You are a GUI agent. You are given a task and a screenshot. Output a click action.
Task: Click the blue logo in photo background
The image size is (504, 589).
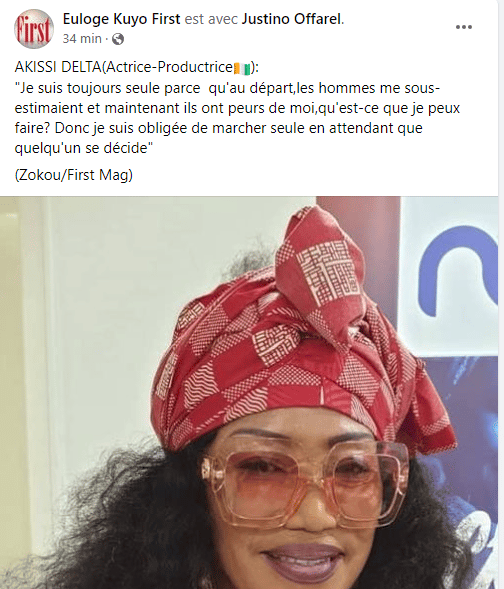pos(458,270)
